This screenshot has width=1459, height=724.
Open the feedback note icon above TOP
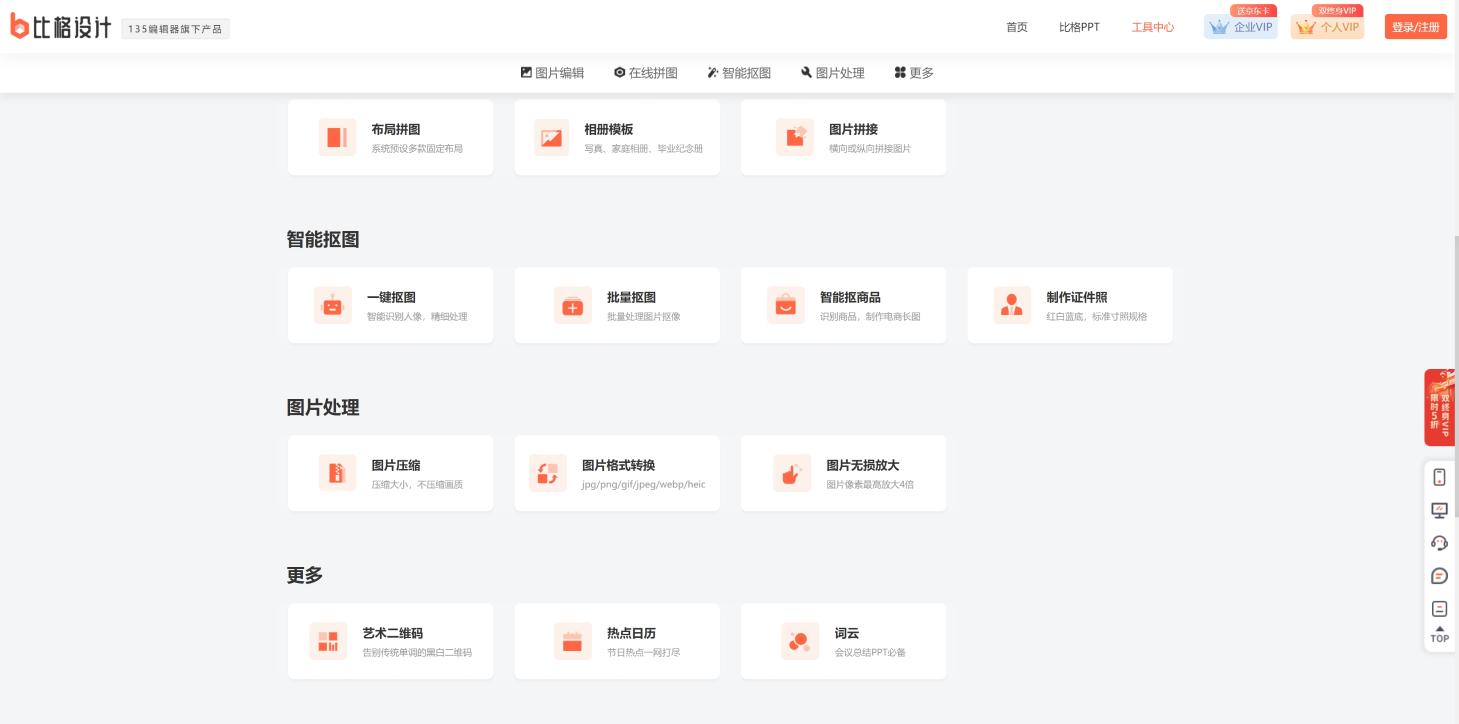coord(1440,608)
